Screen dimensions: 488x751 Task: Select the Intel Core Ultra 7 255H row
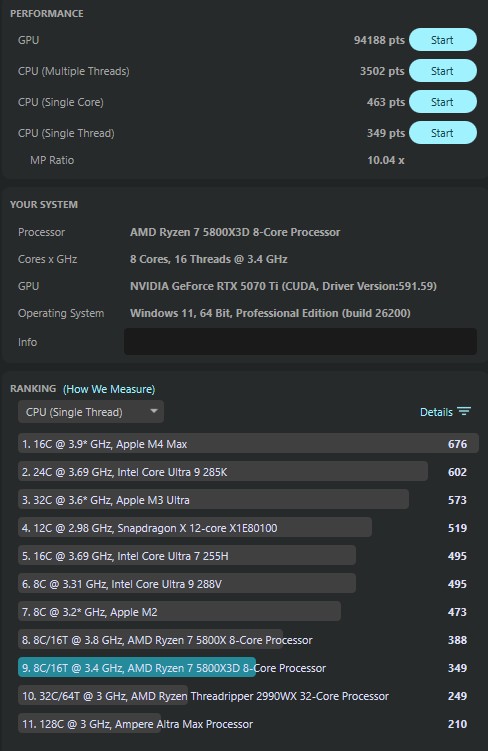point(248,556)
